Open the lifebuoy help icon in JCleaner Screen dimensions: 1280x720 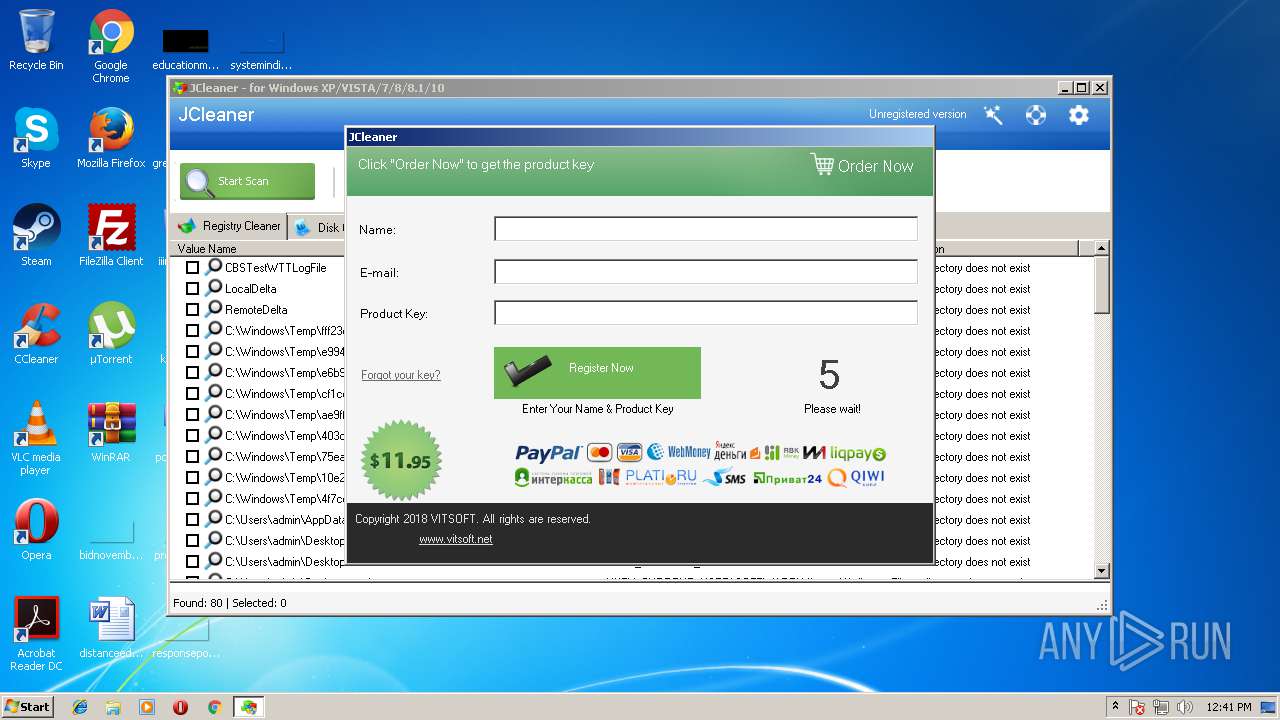1036,115
